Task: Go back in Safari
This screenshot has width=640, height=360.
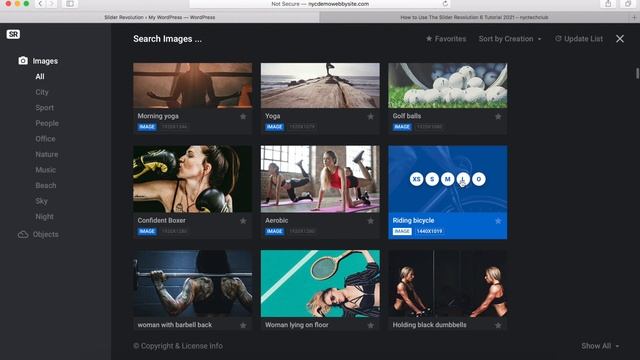Action: (40, 4)
